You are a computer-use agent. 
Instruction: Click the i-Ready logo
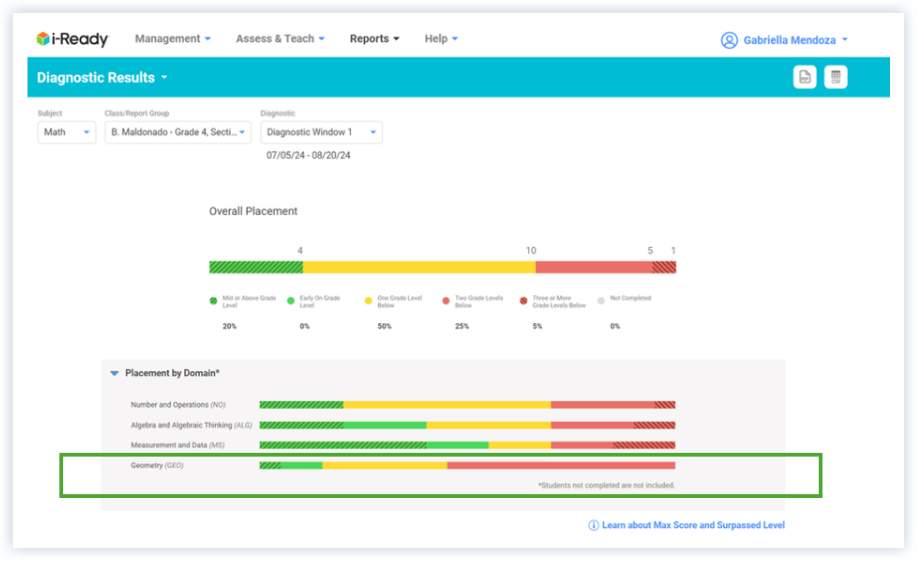pyautogui.click(x=72, y=39)
